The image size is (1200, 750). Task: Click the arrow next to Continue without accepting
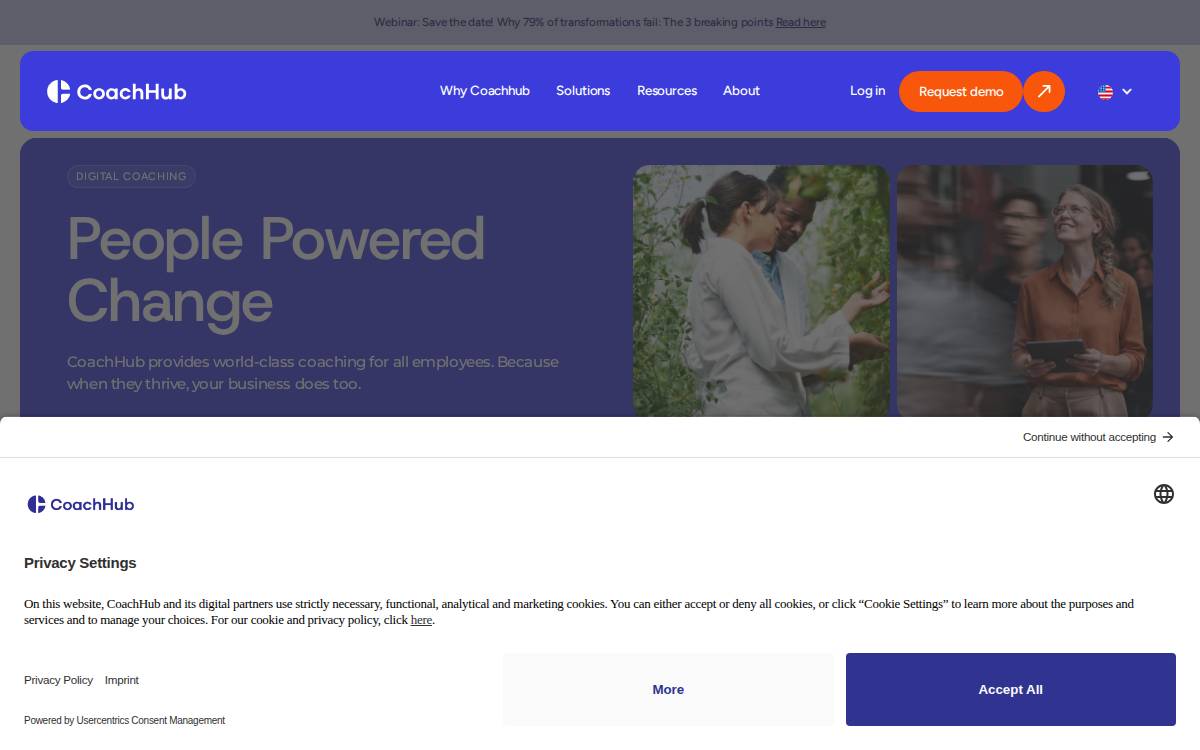click(x=1168, y=437)
